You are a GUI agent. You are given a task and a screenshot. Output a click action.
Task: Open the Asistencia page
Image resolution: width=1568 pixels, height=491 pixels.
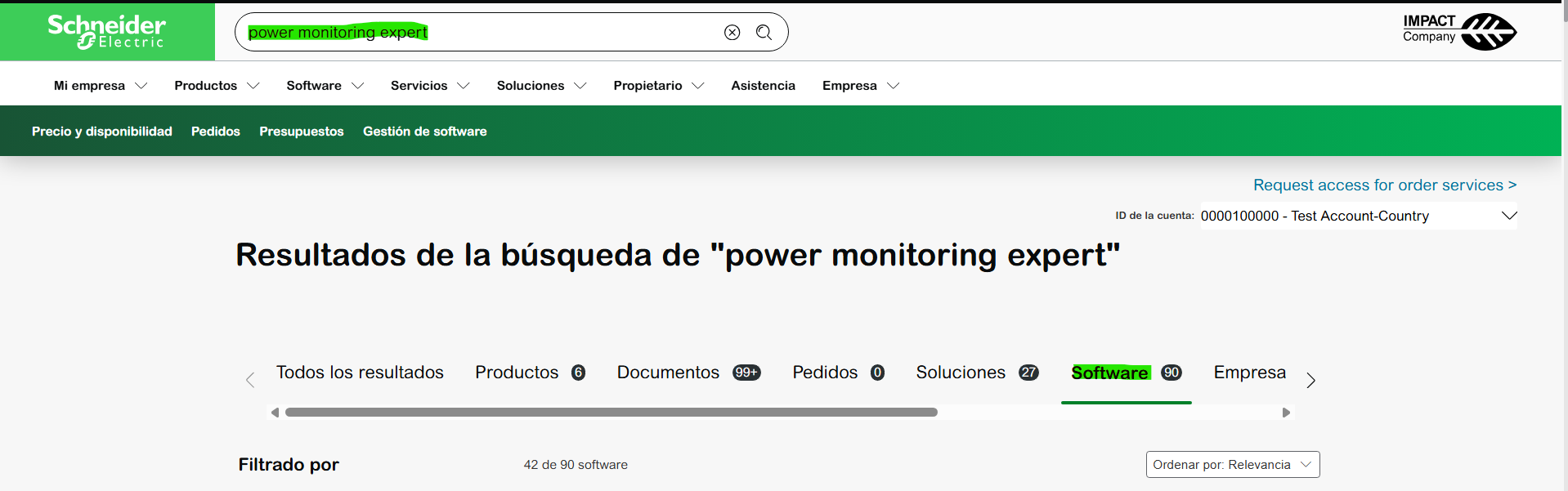click(763, 86)
